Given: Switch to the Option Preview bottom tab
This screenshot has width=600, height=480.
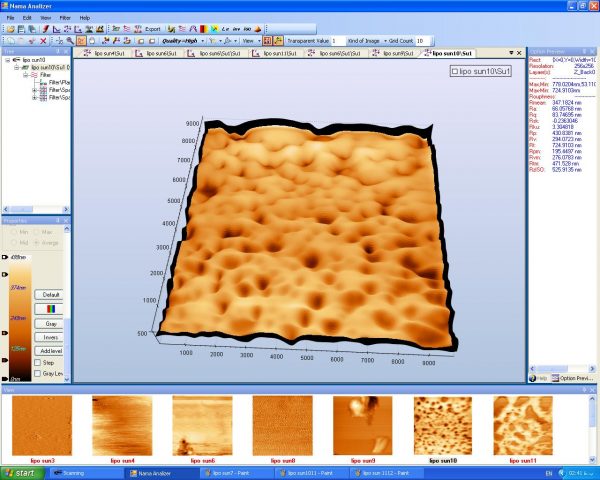Looking at the screenshot, I should [x=572, y=378].
